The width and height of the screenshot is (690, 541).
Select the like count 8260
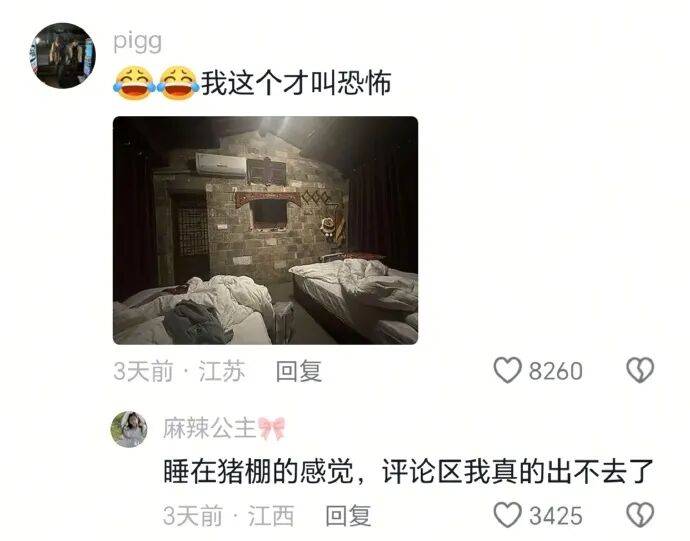coord(556,371)
